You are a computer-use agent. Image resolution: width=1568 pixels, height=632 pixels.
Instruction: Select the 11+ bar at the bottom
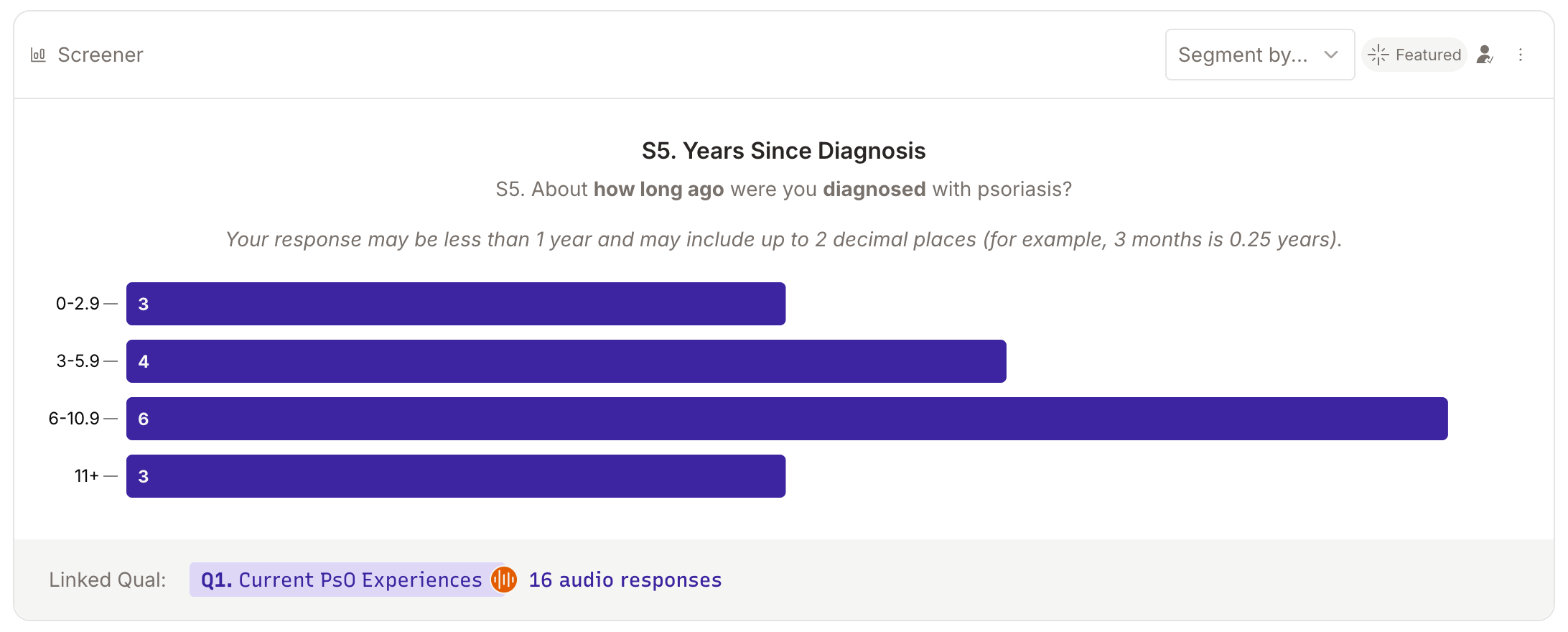click(456, 475)
